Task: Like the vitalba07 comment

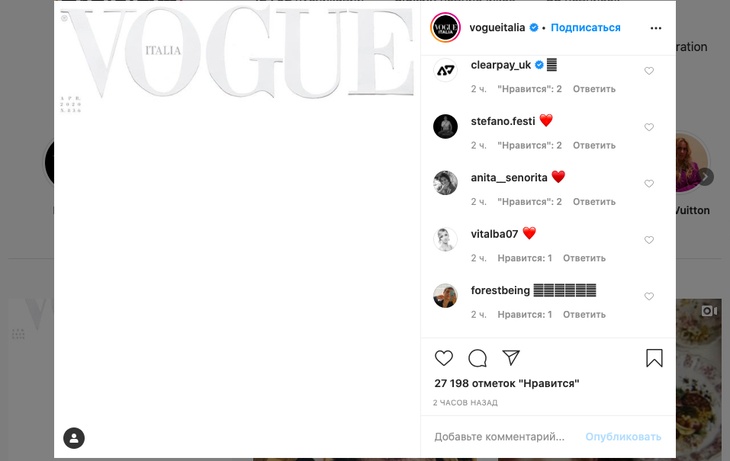Action: click(649, 240)
